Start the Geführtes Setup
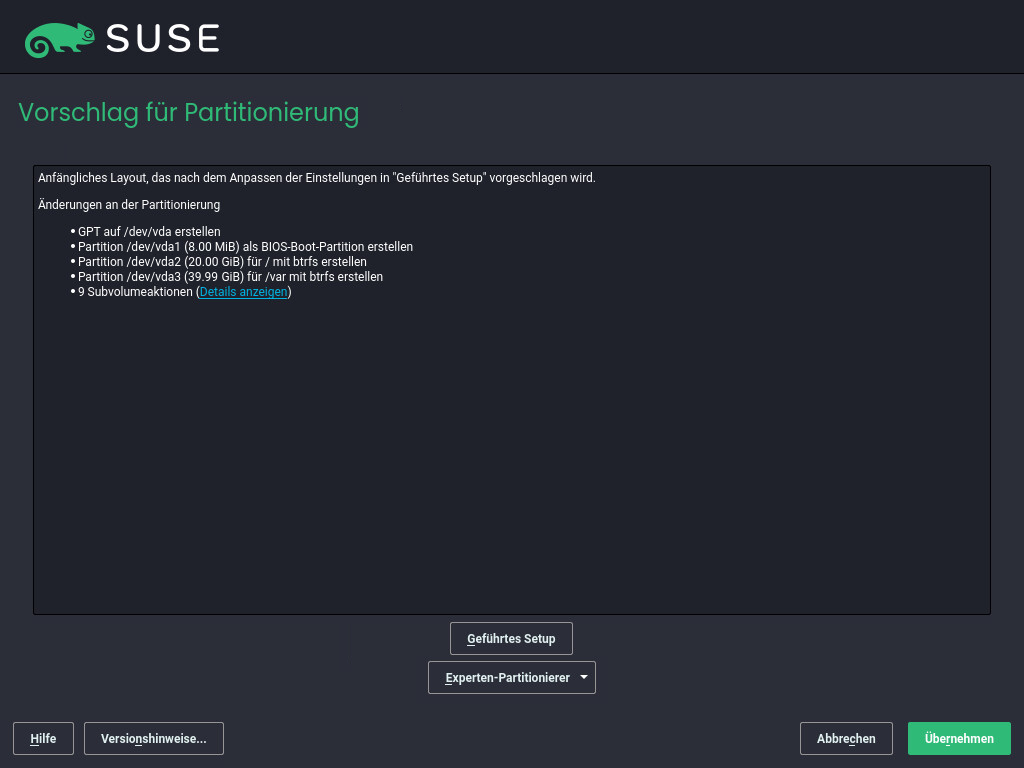 510,638
